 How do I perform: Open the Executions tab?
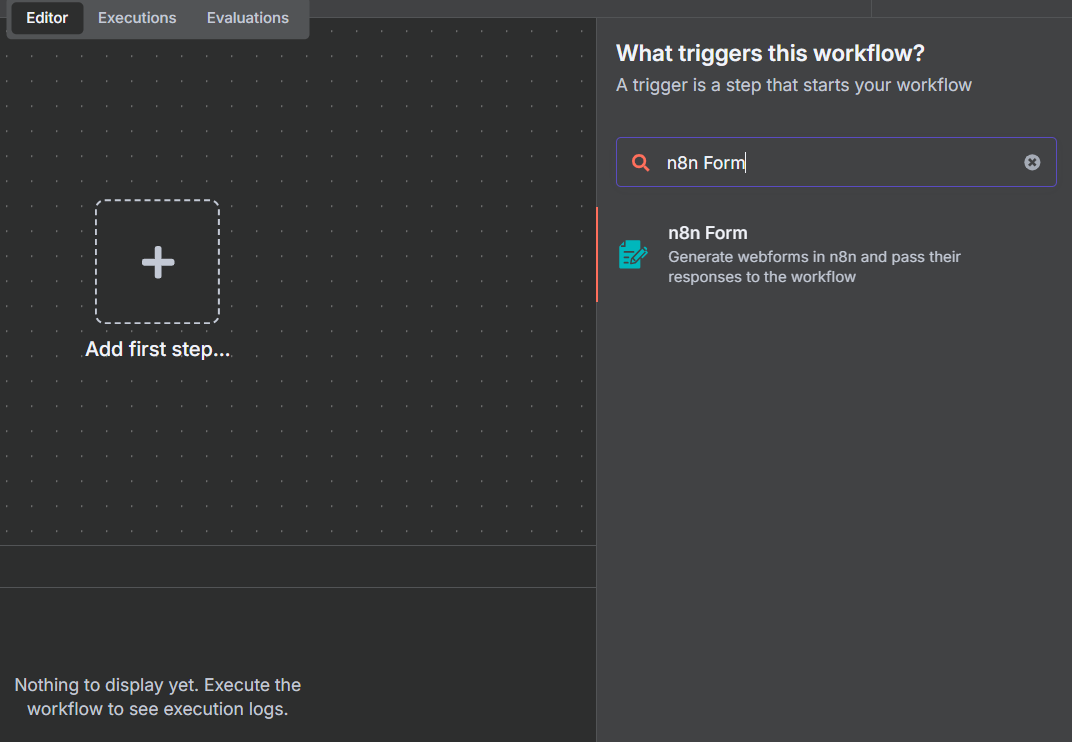(137, 18)
